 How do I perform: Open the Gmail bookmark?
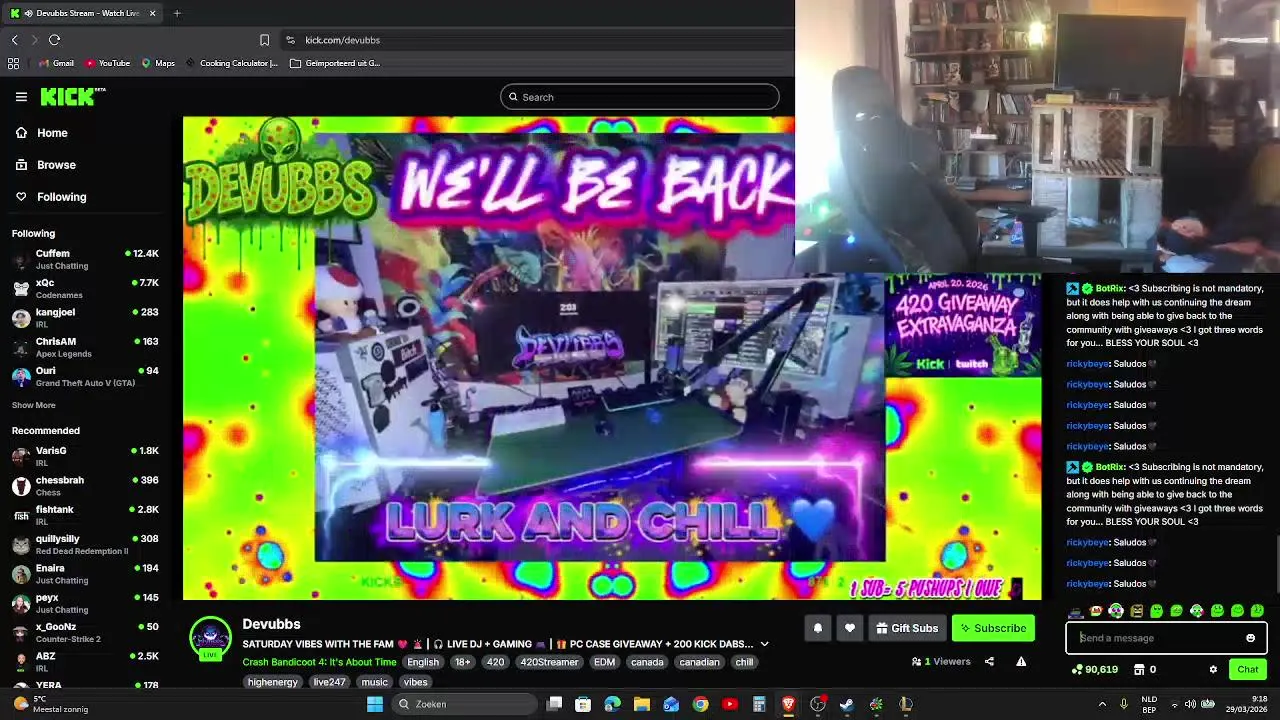click(56, 63)
